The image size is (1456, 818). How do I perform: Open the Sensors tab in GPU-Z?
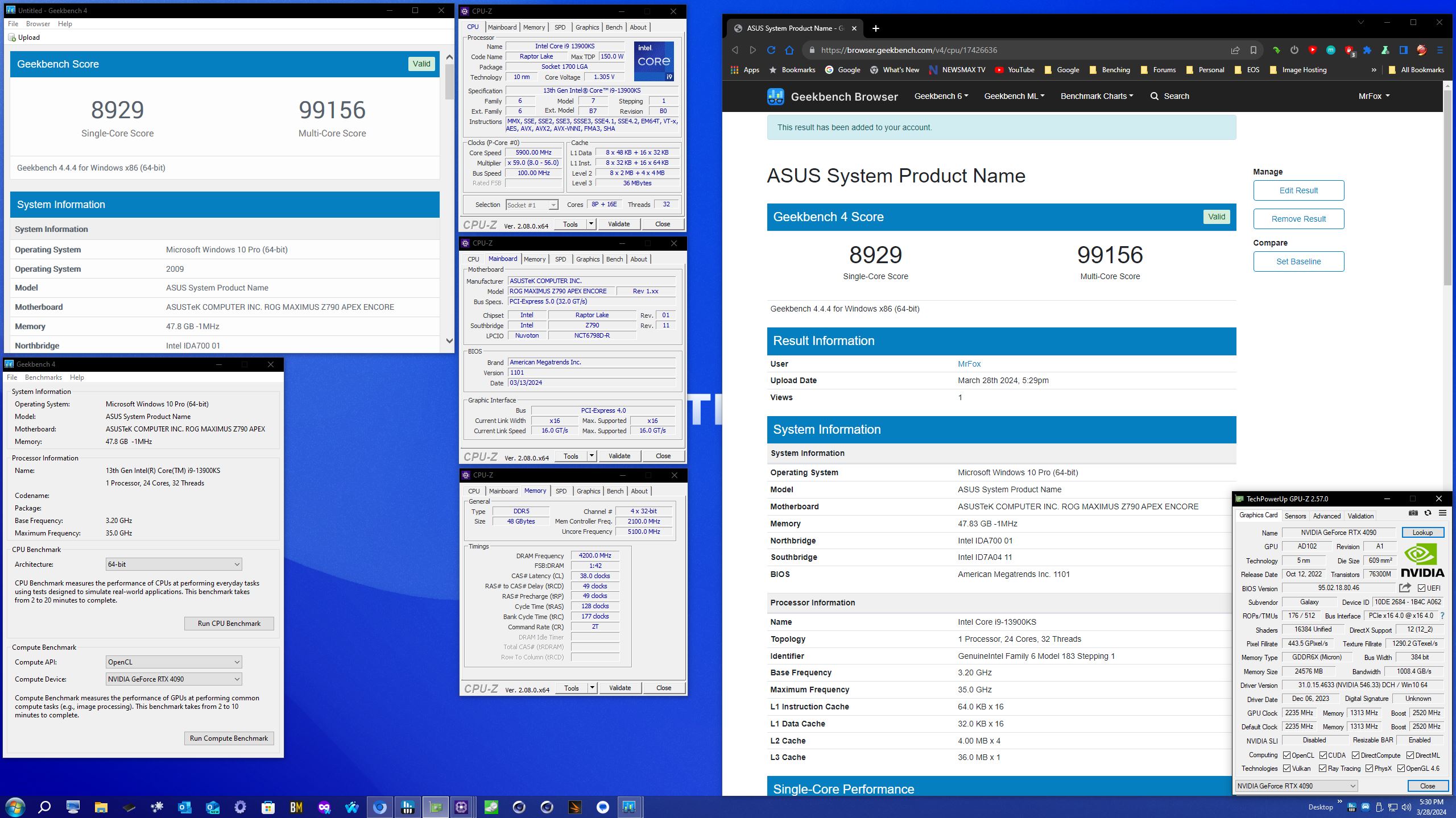coord(1295,516)
